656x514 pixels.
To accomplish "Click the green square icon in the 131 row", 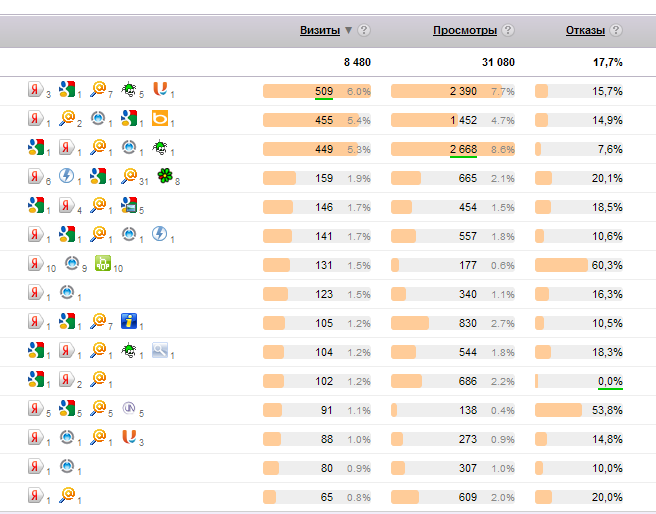I will tap(103, 263).
